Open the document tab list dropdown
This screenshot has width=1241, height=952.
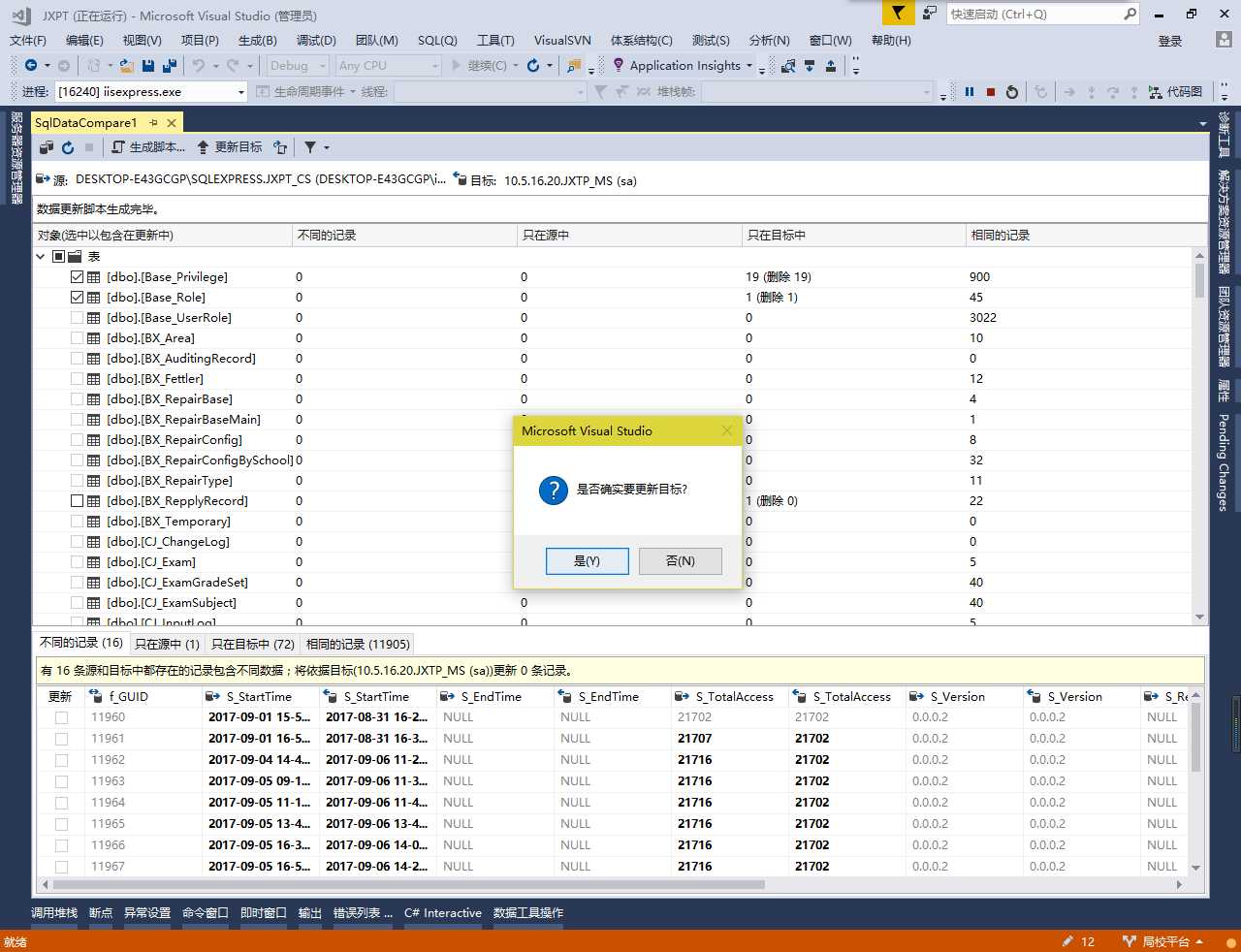(1202, 123)
